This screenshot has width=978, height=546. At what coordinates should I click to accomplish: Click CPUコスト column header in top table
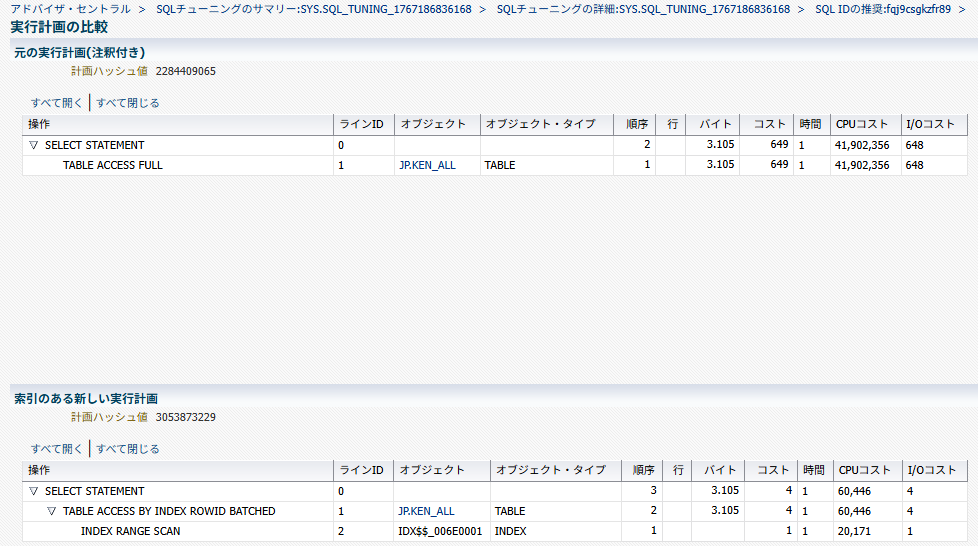[x=862, y=124]
